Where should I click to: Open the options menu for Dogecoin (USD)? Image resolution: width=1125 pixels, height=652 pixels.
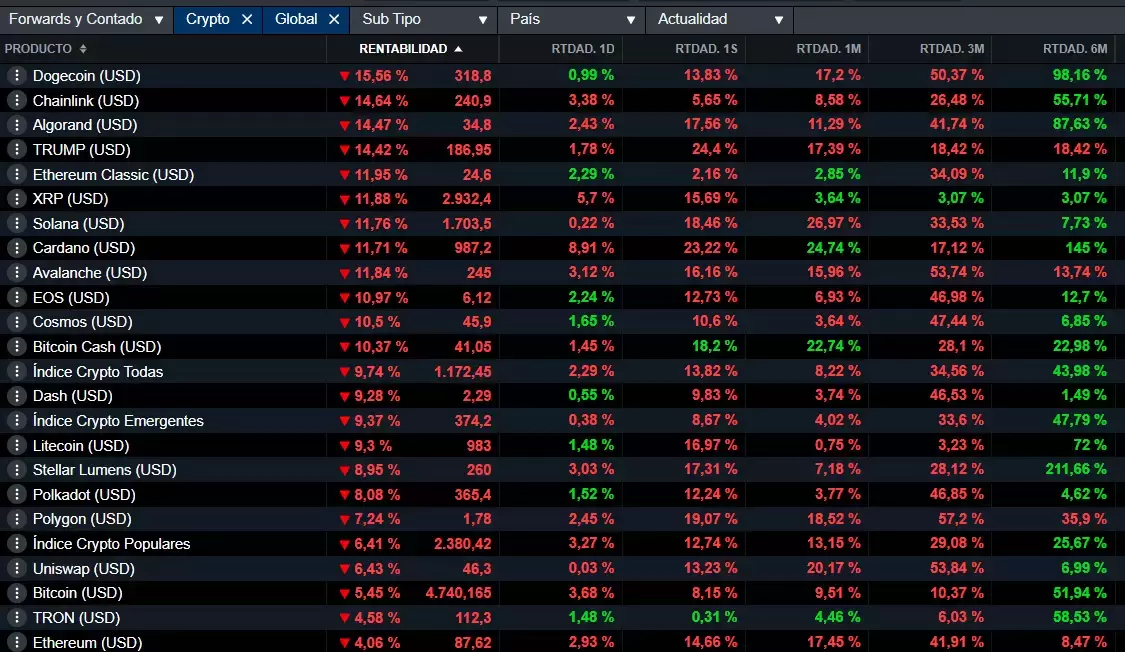tap(16, 75)
